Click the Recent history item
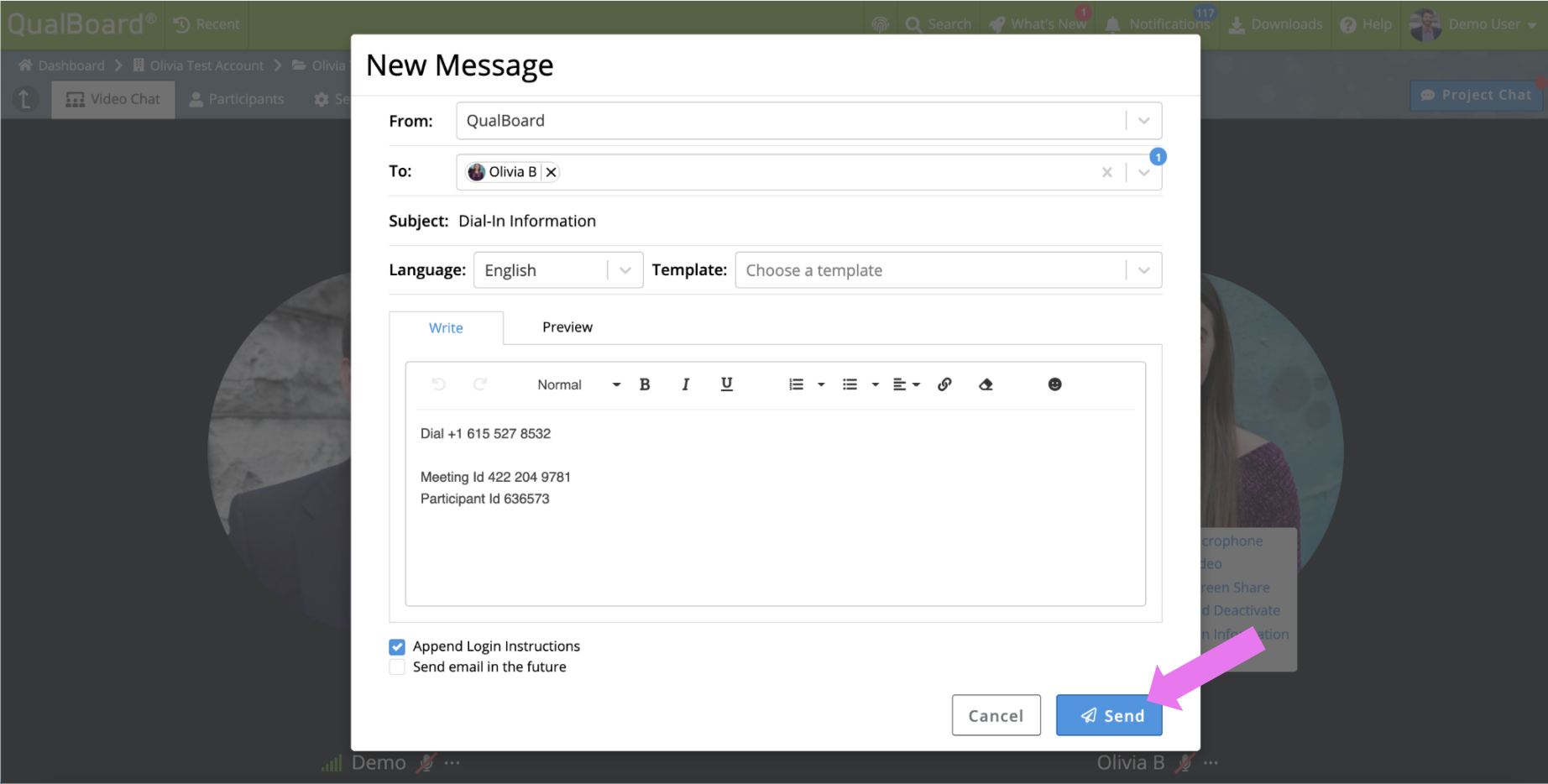Viewport: 1548px width, 784px height. pos(207,24)
